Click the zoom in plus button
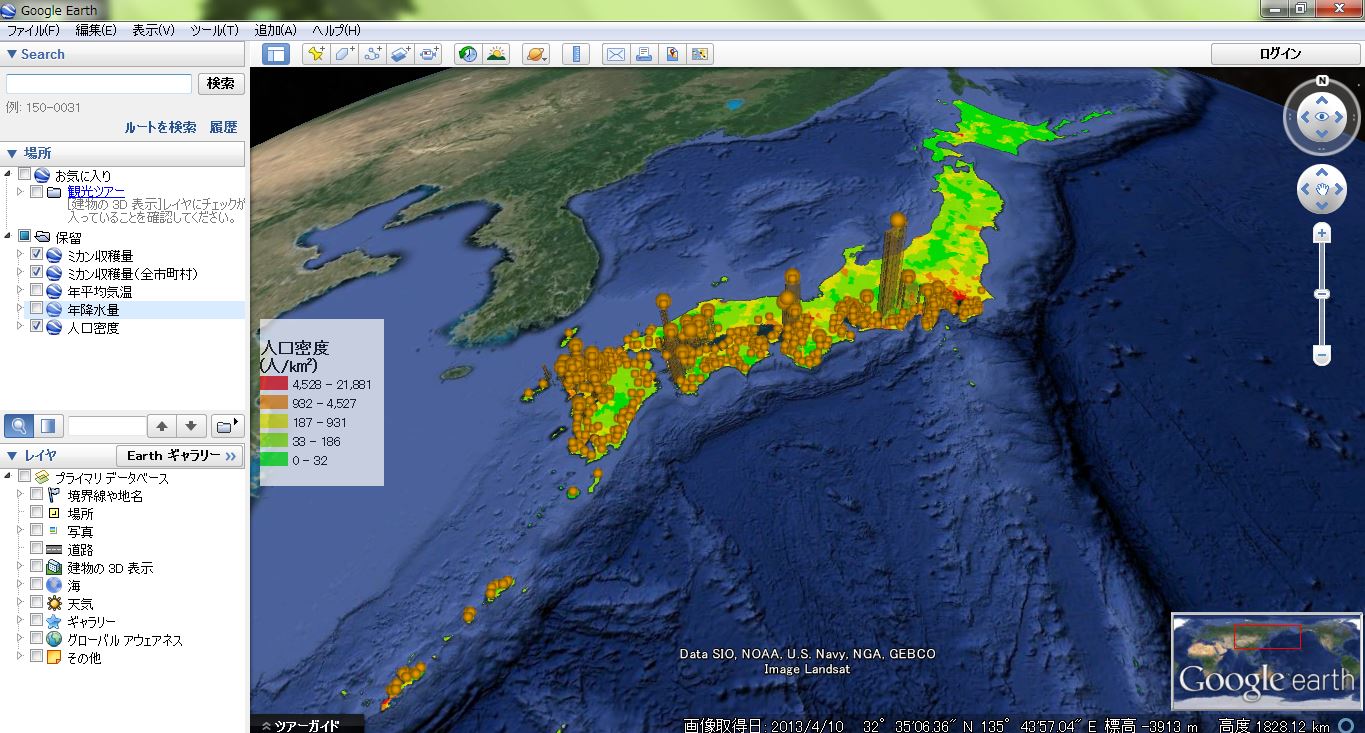 tap(1322, 234)
